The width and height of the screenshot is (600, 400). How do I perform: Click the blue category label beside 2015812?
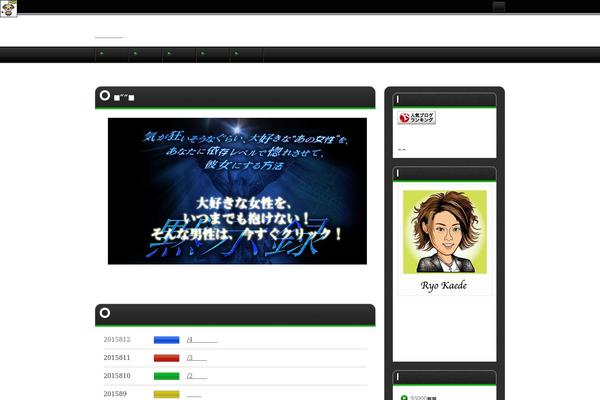click(166, 340)
